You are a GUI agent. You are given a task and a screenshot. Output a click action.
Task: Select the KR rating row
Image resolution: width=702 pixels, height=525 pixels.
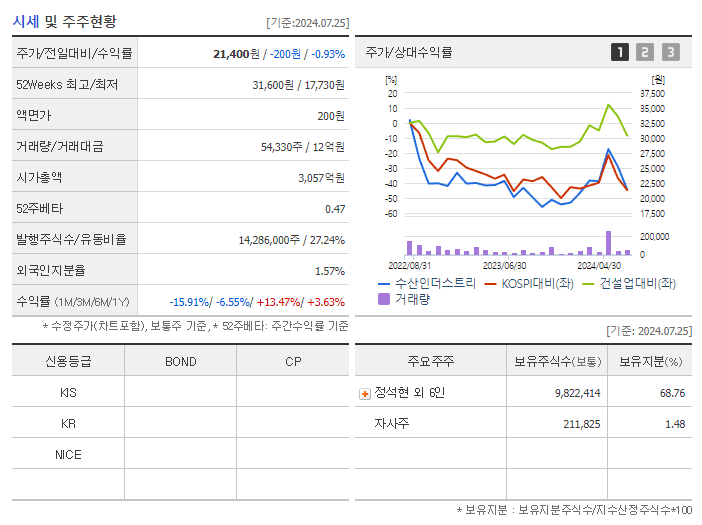(180, 423)
